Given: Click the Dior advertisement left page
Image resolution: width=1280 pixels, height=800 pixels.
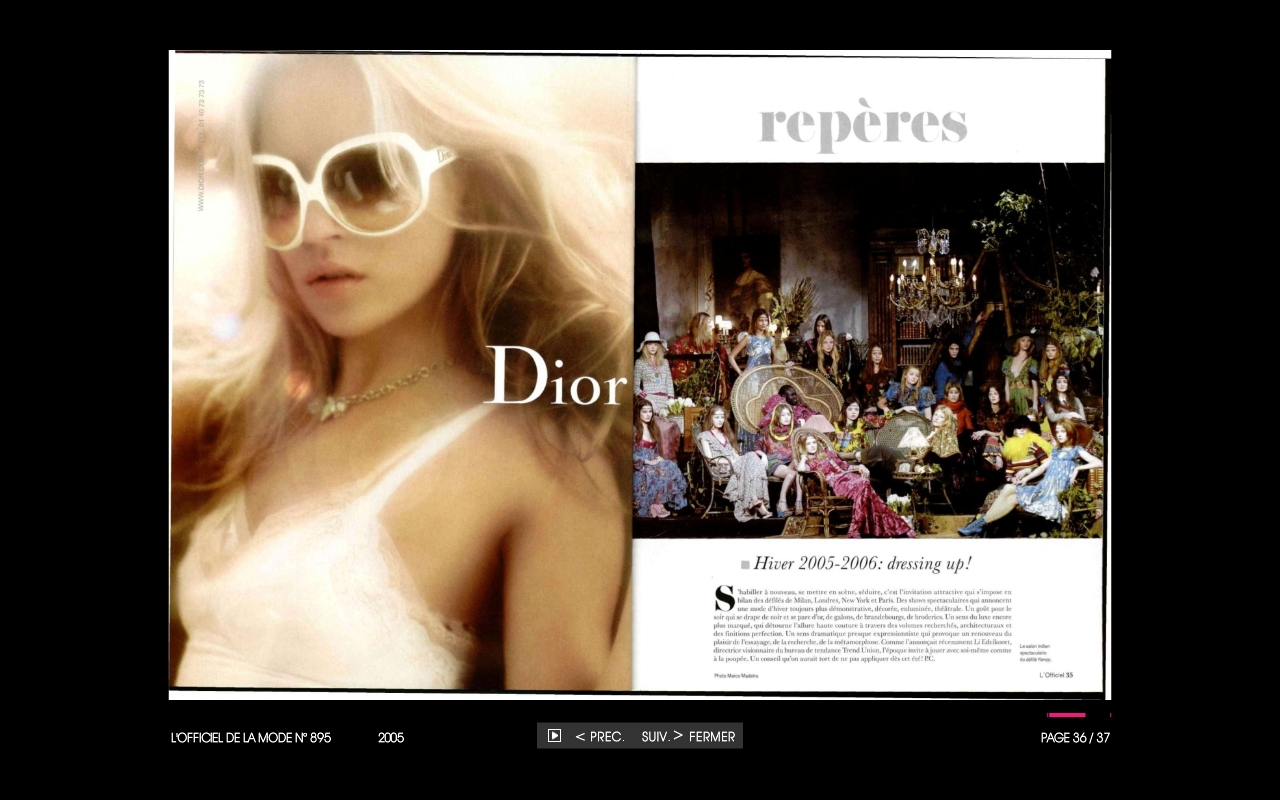Looking at the screenshot, I should (x=402, y=372).
